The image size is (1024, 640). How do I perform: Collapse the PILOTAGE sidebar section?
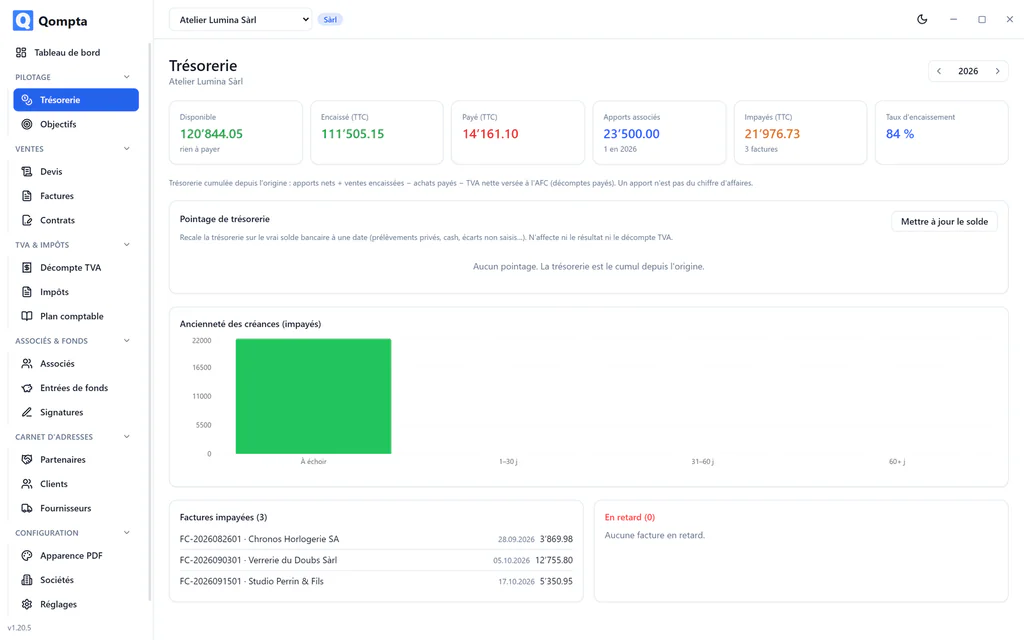pos(127,77)
